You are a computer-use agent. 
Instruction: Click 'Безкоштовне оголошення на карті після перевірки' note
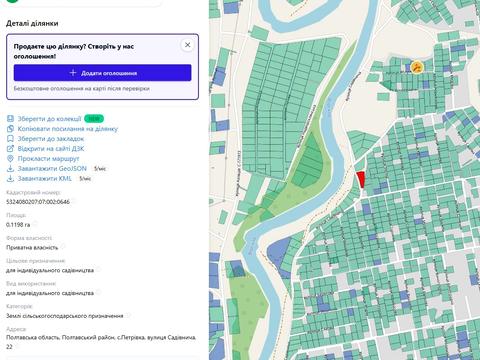(81, 89)
